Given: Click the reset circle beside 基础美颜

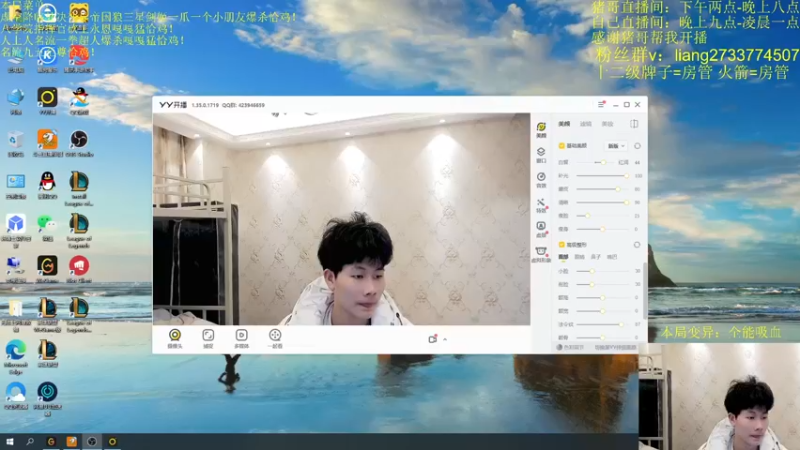Looking at the screenshot, I should (637, 146).
